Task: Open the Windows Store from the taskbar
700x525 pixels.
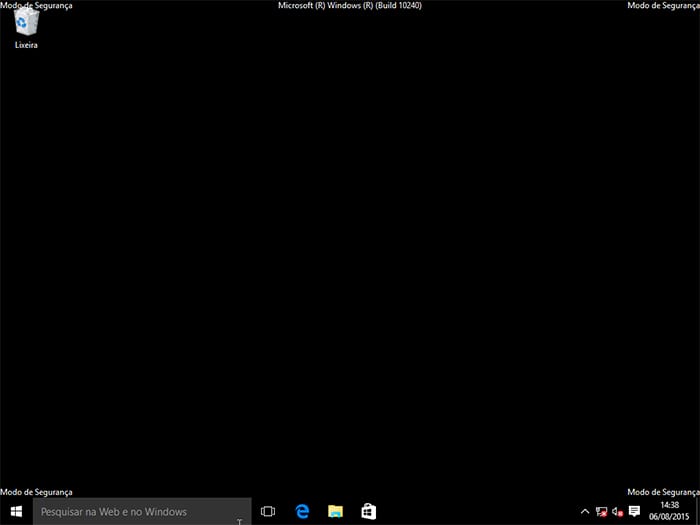Action: [369, 512]
